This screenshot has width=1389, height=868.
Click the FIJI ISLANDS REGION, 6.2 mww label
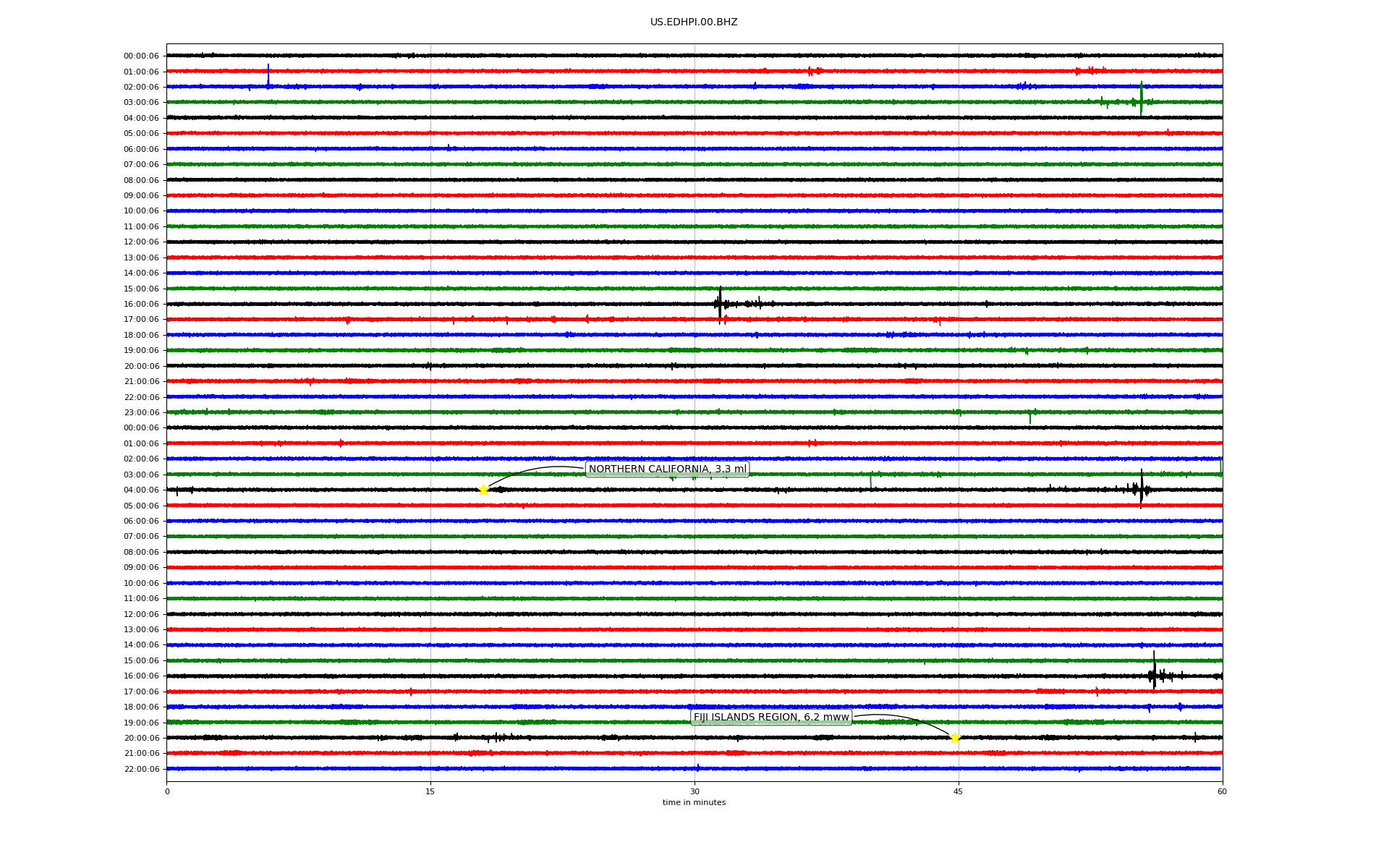click(771, 718)
